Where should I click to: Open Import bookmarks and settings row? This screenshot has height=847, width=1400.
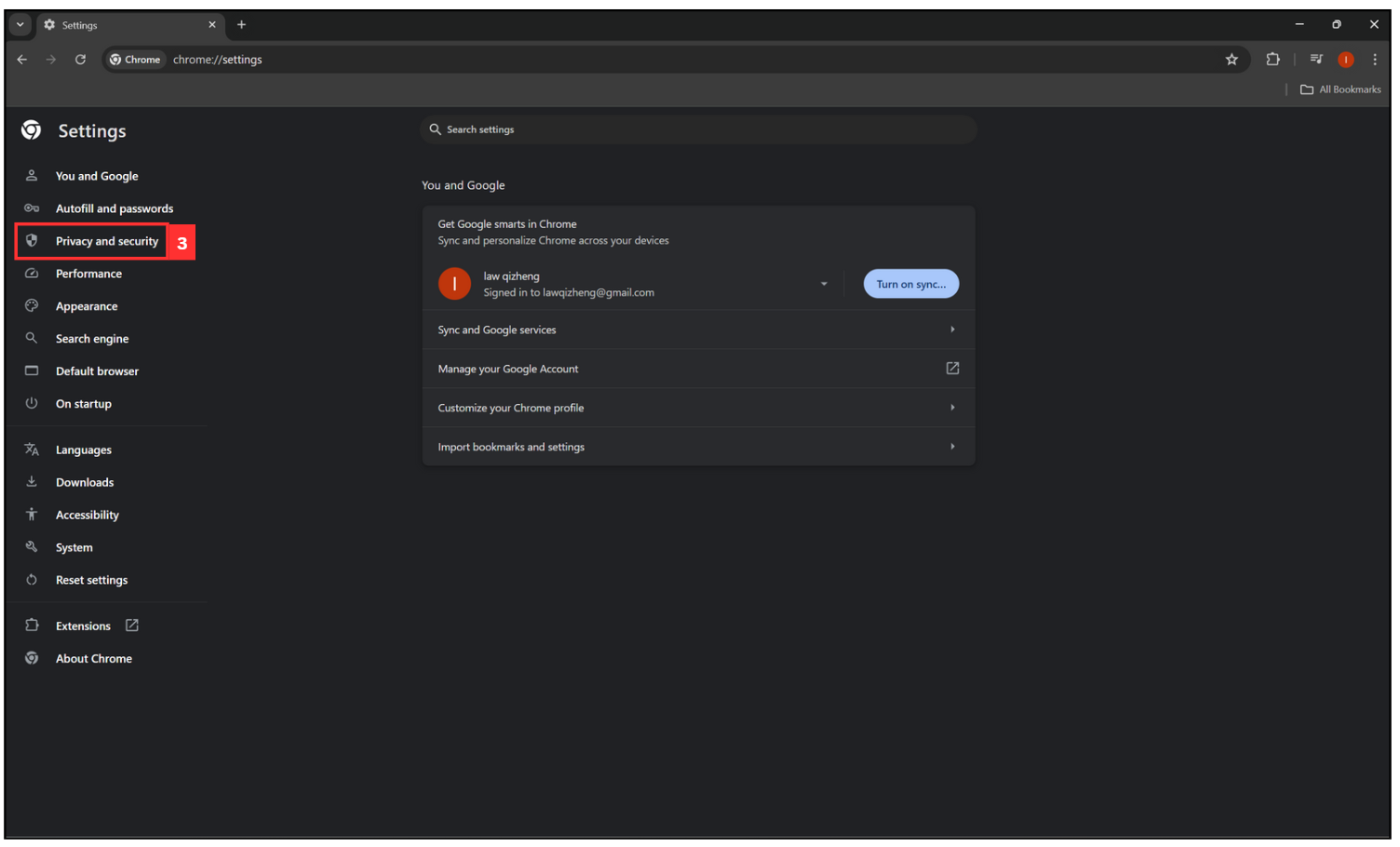pos(698,446)
